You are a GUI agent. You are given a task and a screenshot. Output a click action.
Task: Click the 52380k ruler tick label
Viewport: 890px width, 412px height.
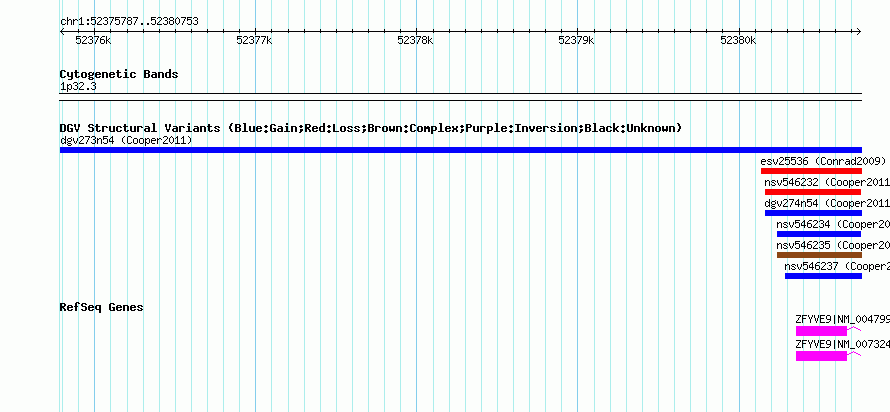(738, 40)
